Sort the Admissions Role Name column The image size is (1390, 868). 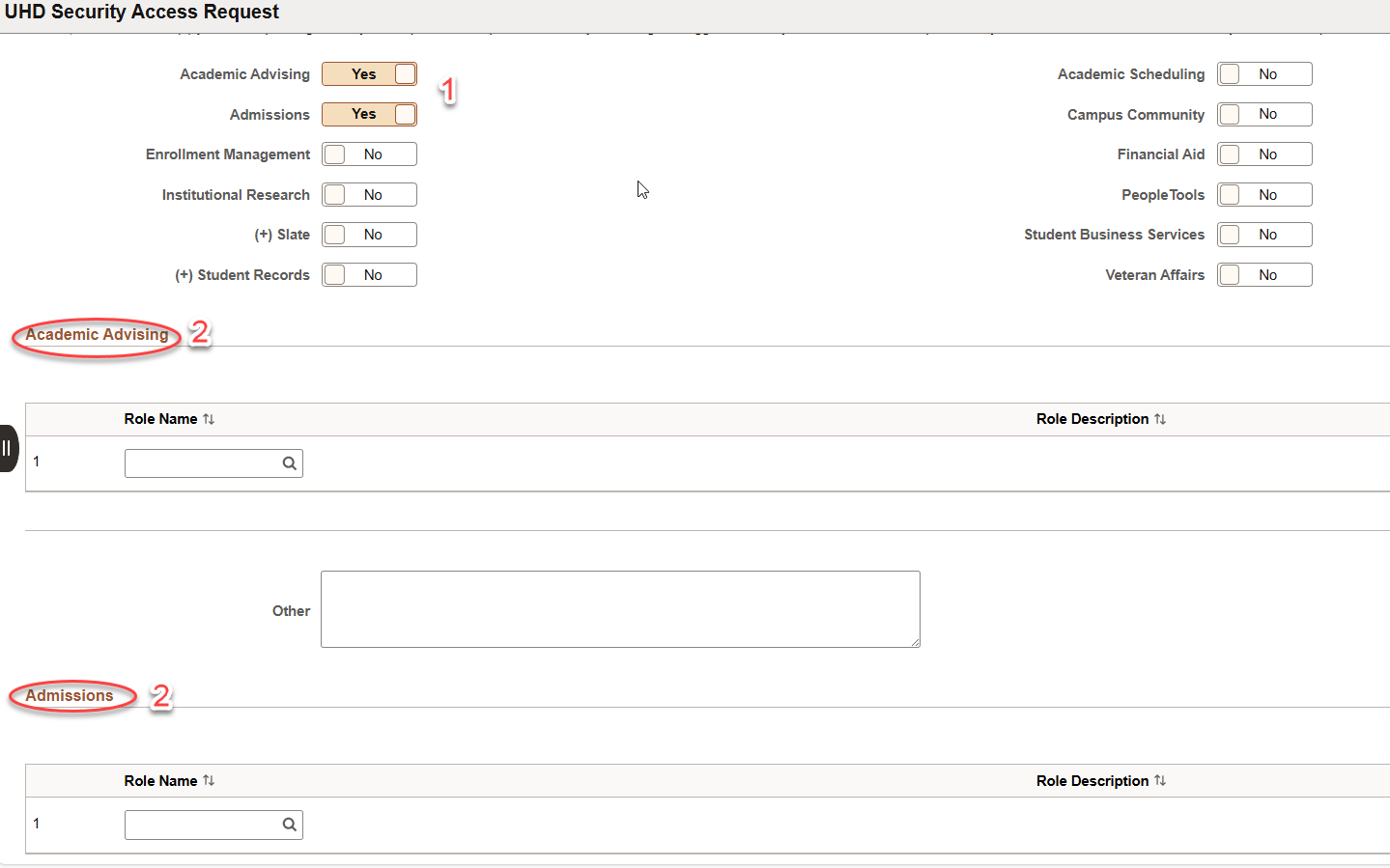(170, 780)
